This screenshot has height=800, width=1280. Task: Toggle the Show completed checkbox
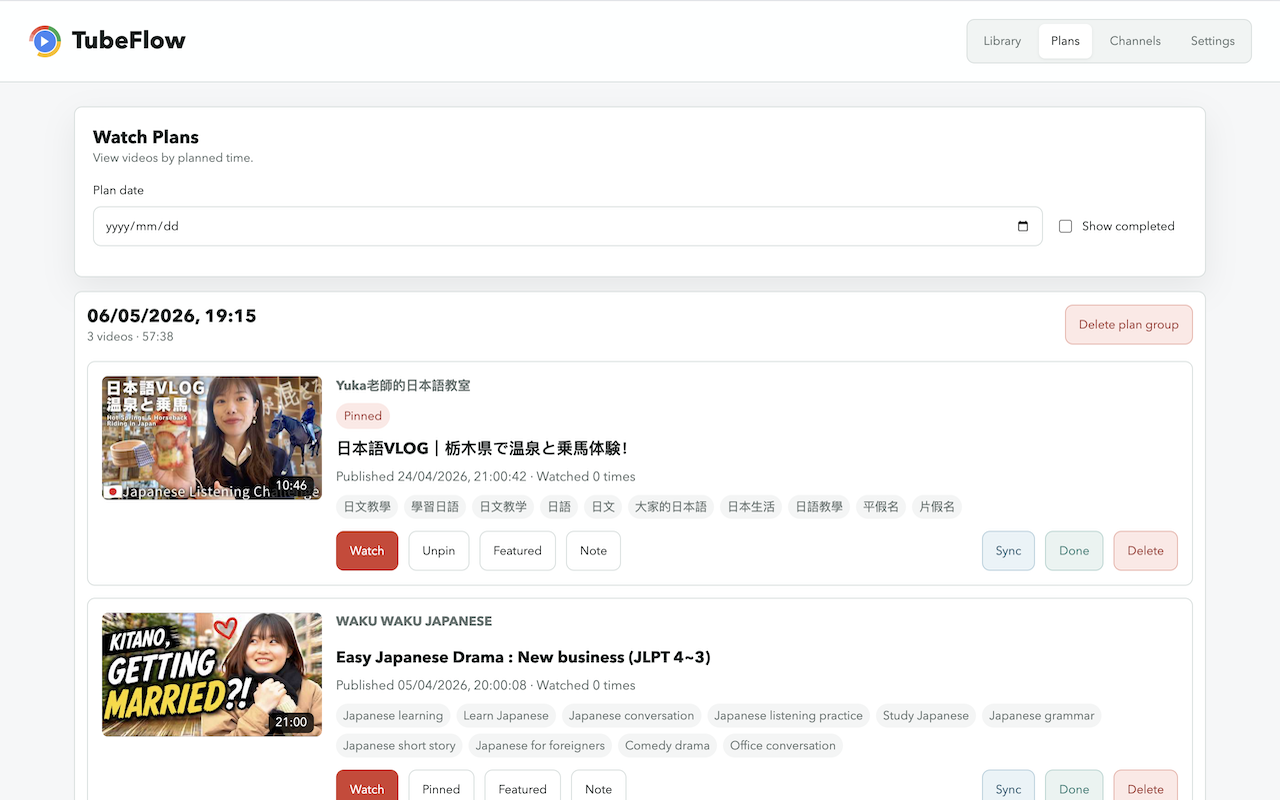(x=1065, y=226)
